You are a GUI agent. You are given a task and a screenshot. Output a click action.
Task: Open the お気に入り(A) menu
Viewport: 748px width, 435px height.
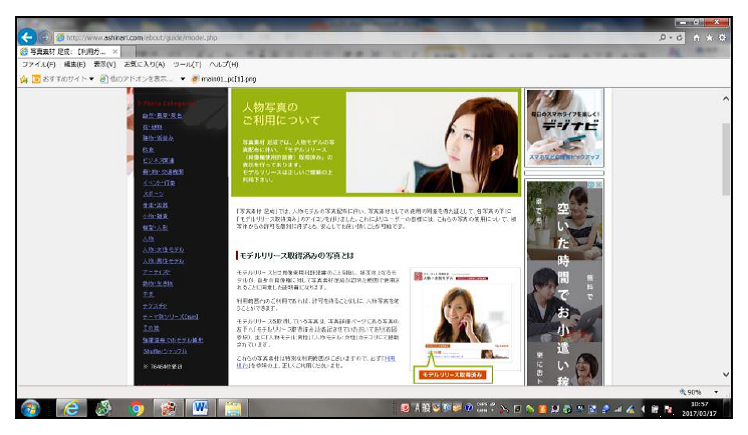coord(144,64)
